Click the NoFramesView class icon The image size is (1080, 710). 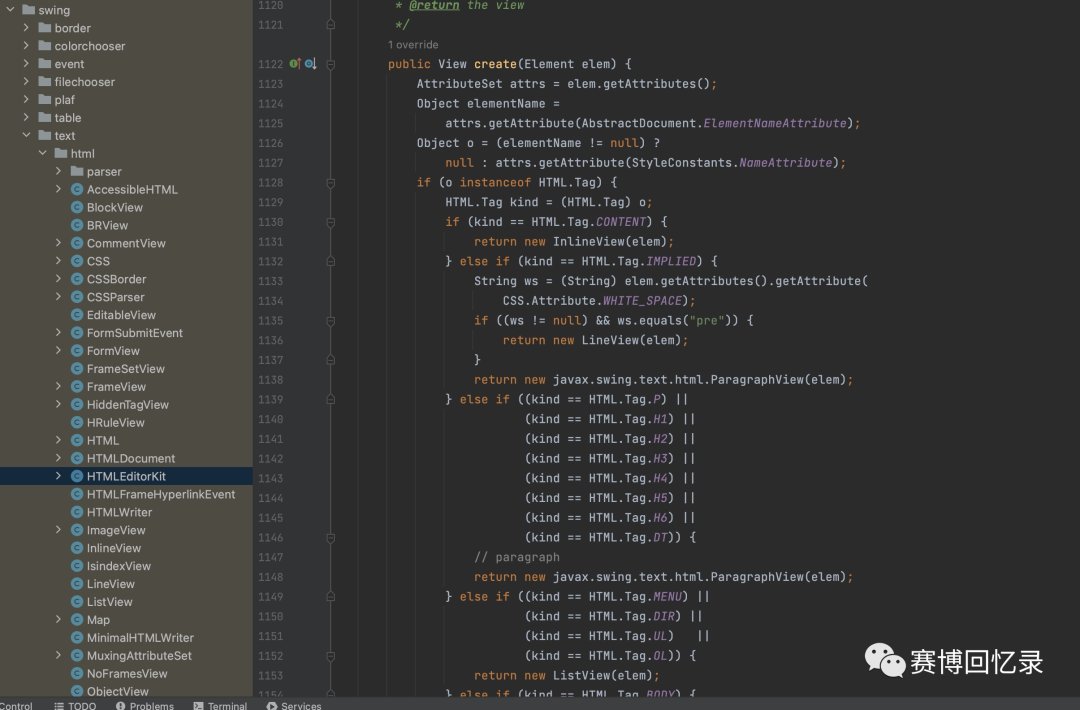(x=77, y=673)
